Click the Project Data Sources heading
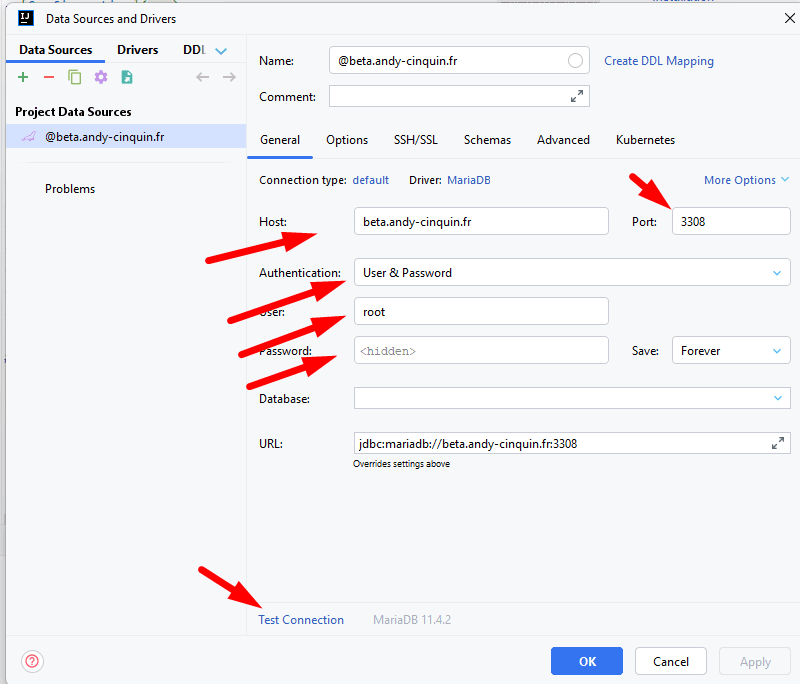This screenshot has width=800, height=684. 73,112
